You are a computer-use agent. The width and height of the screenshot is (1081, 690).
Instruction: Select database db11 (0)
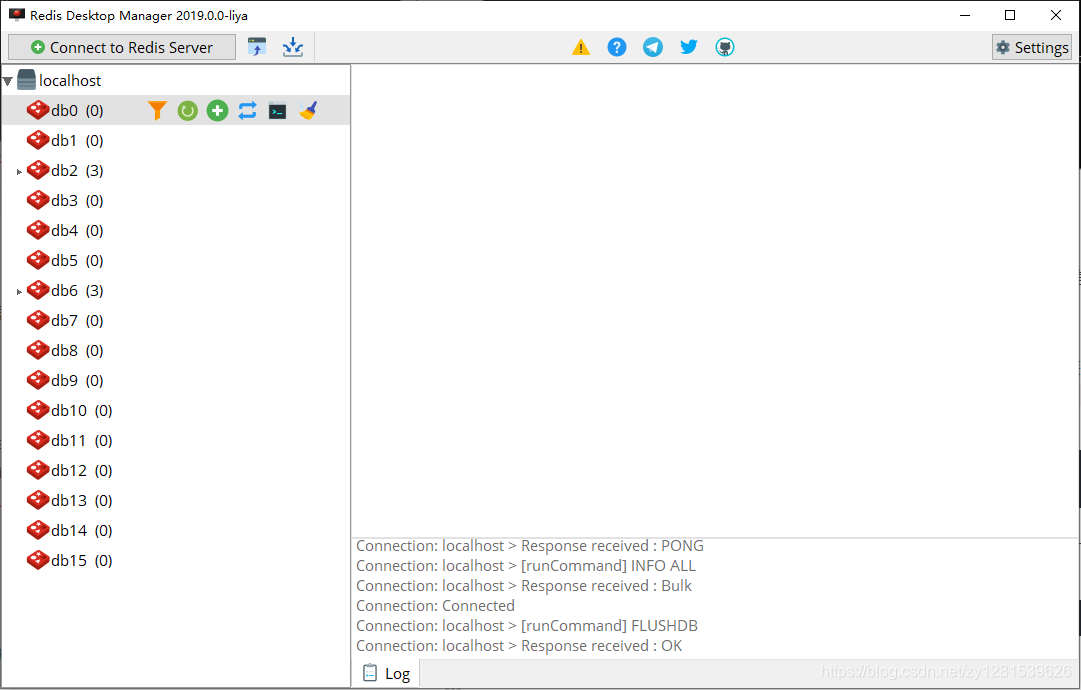(x=82, y=440)
